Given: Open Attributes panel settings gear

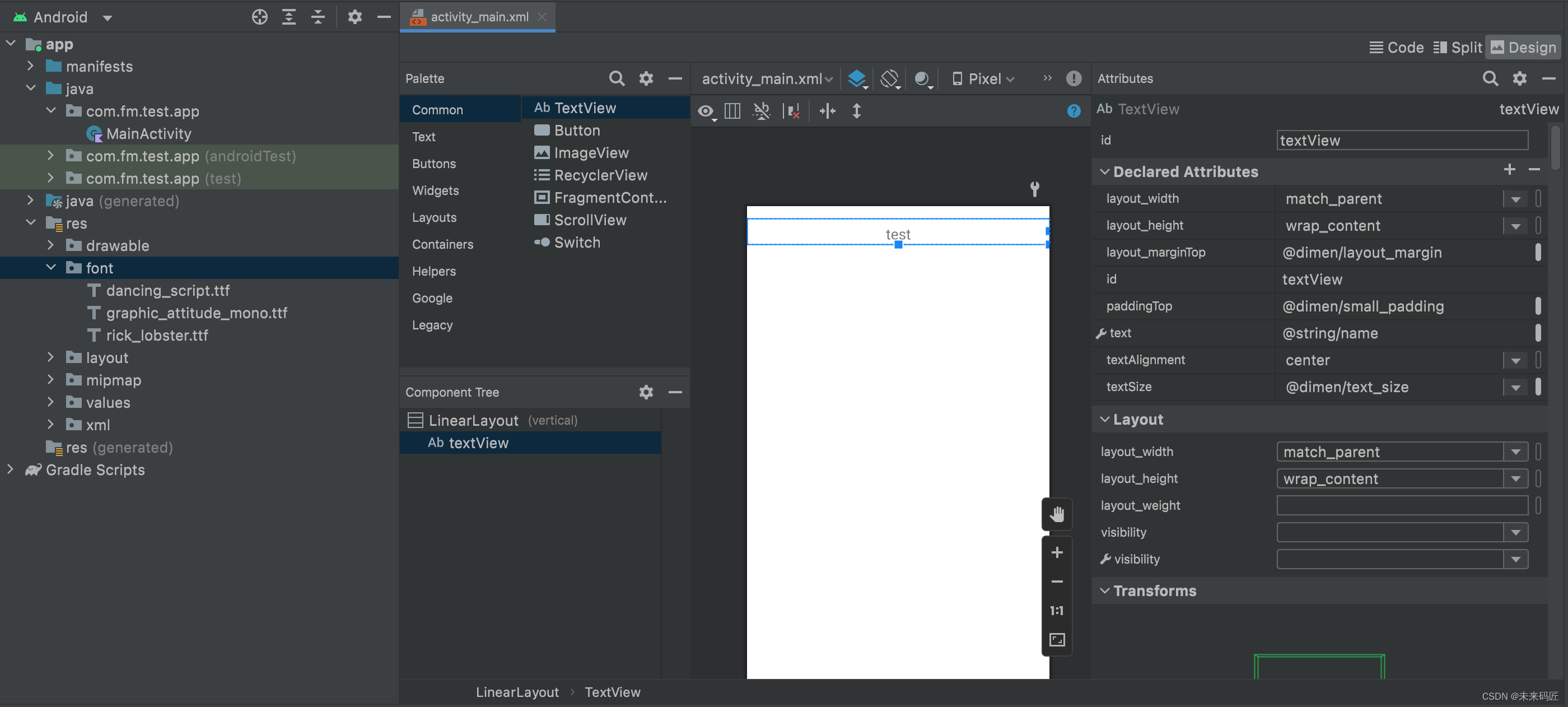Looking at the screenshot, I should tap(1519, 78).
